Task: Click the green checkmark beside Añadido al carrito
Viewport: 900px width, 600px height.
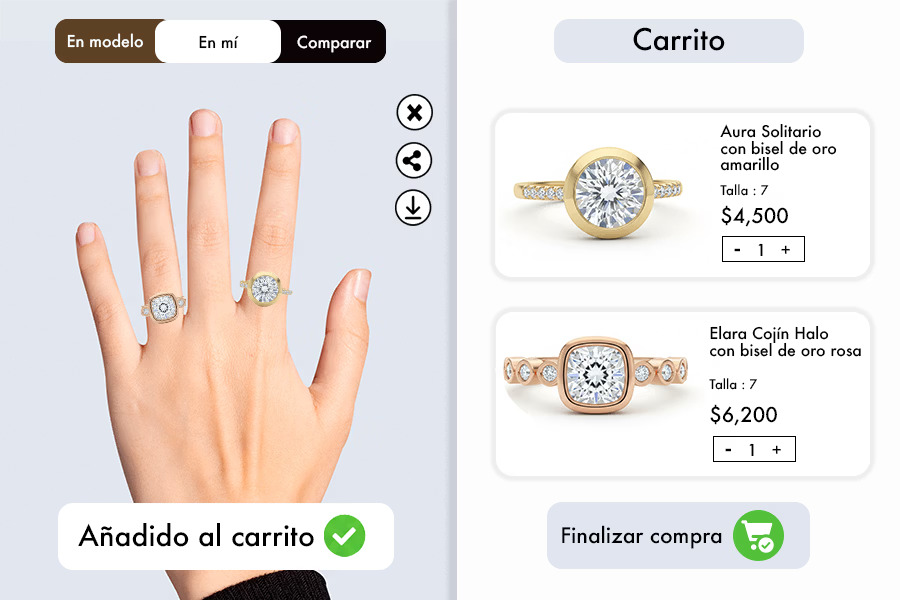Action: click(344, 536)
